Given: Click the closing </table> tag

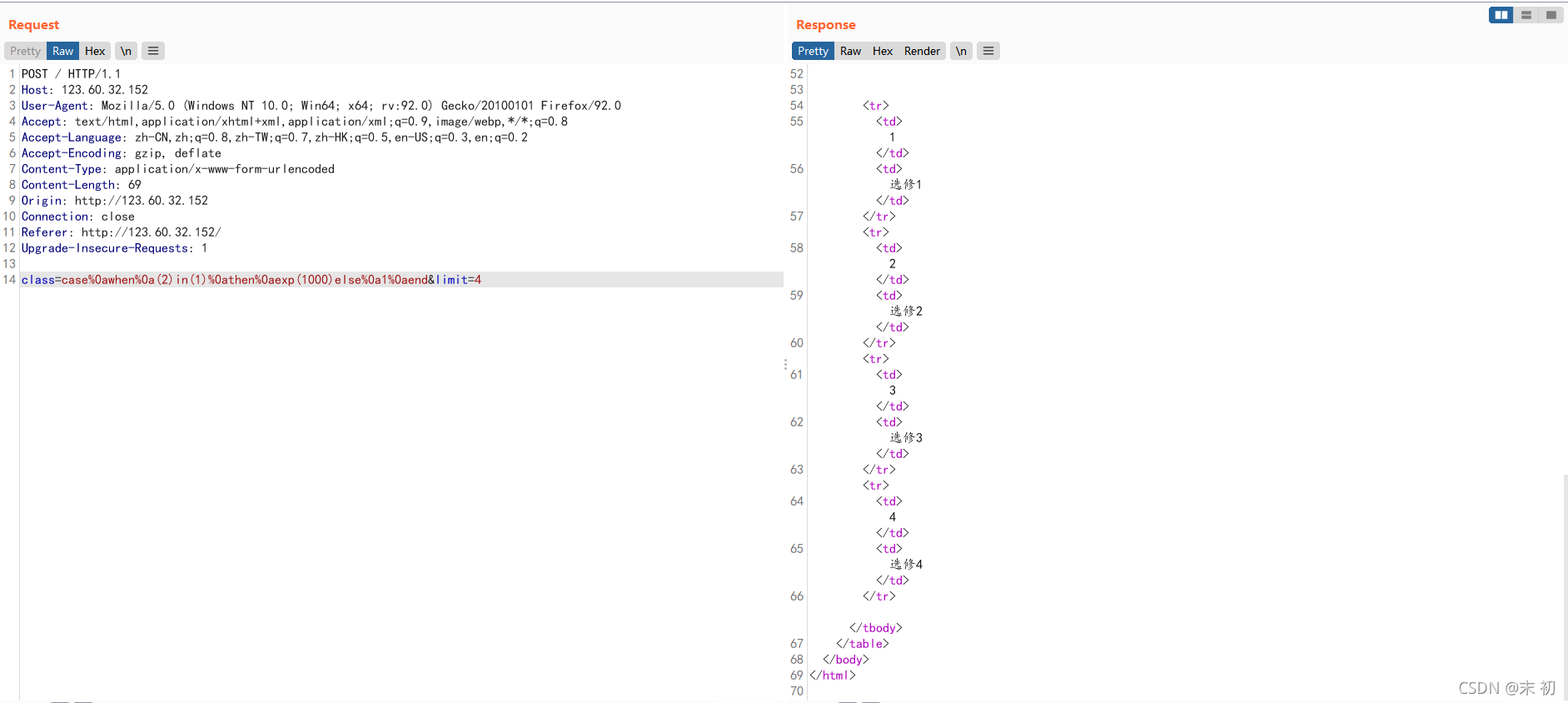Looking at the screenshot, I should coord(863,644).
